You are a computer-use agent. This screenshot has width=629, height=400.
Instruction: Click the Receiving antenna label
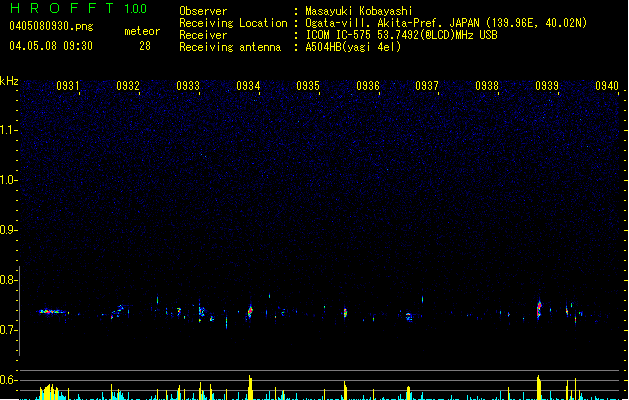pyautogui.click(x=230, y=47)
